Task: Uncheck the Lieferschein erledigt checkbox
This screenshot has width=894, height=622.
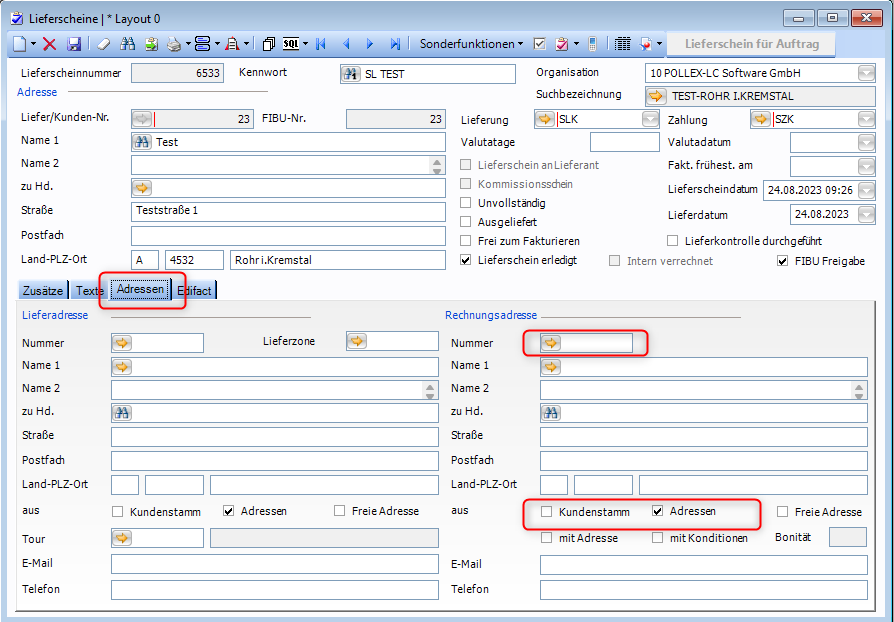Action: (x=466, y=260)
